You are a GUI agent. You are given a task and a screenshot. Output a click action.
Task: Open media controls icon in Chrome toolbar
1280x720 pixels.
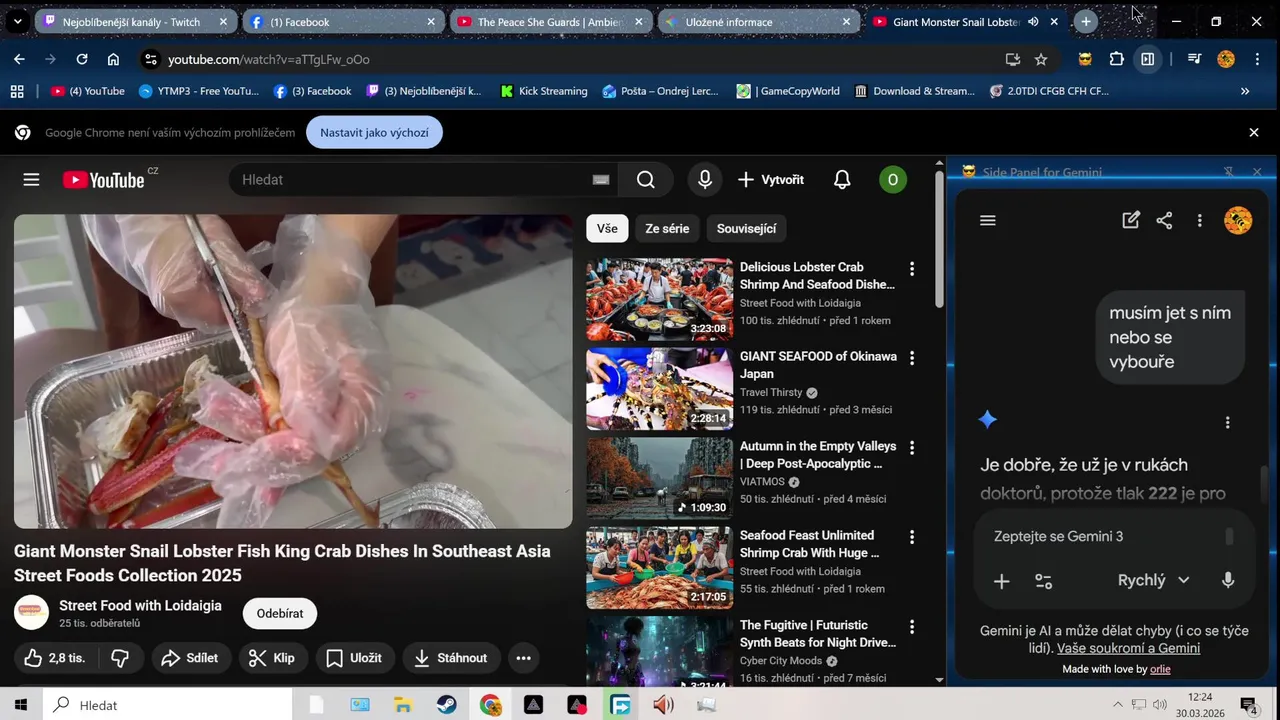click(x=1194, y=60)
